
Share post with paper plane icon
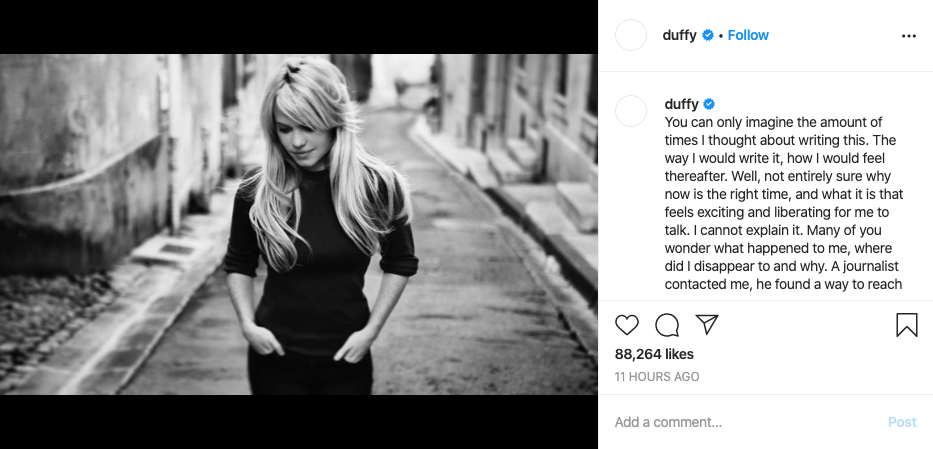point(707,325)
